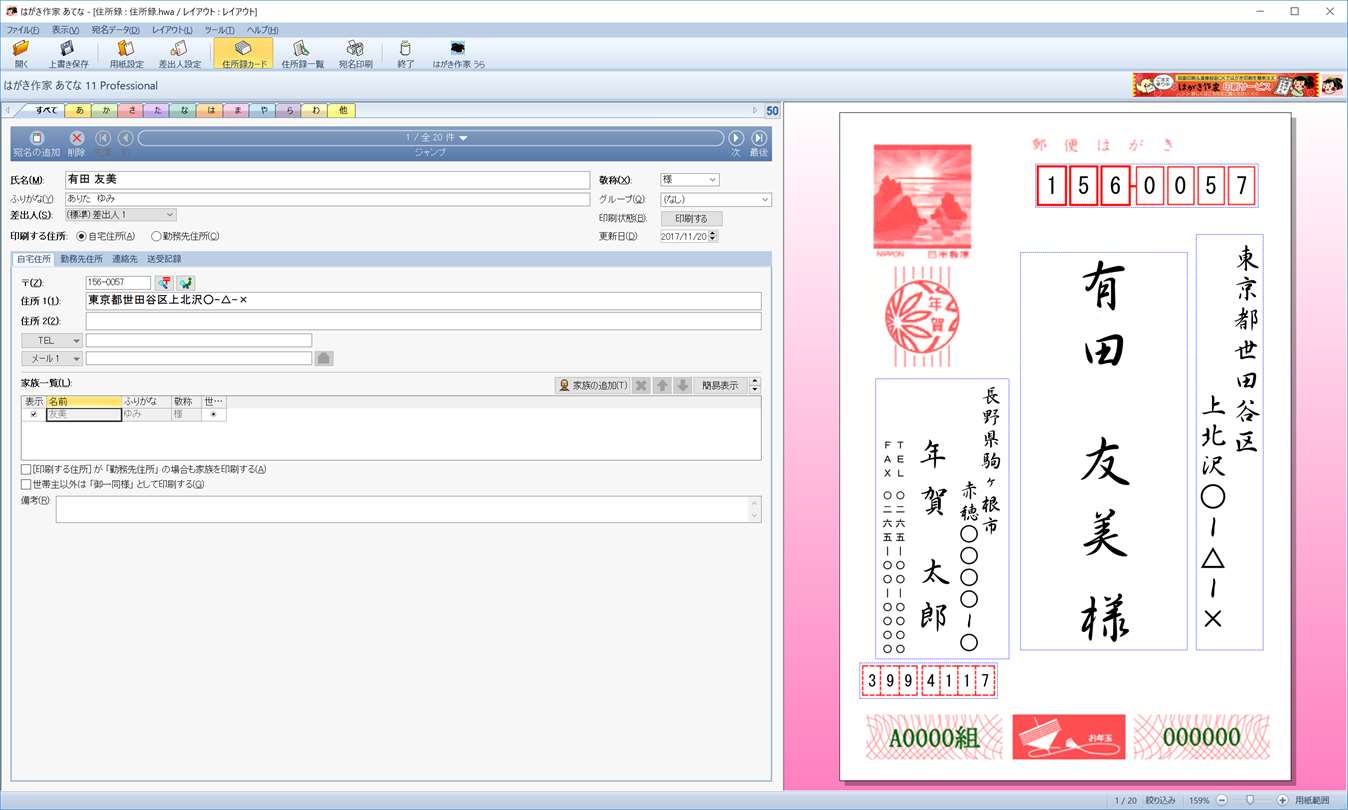Select the さ index tab
Viewport: 1348px width, 810px height.
click(x=131, y=110)
